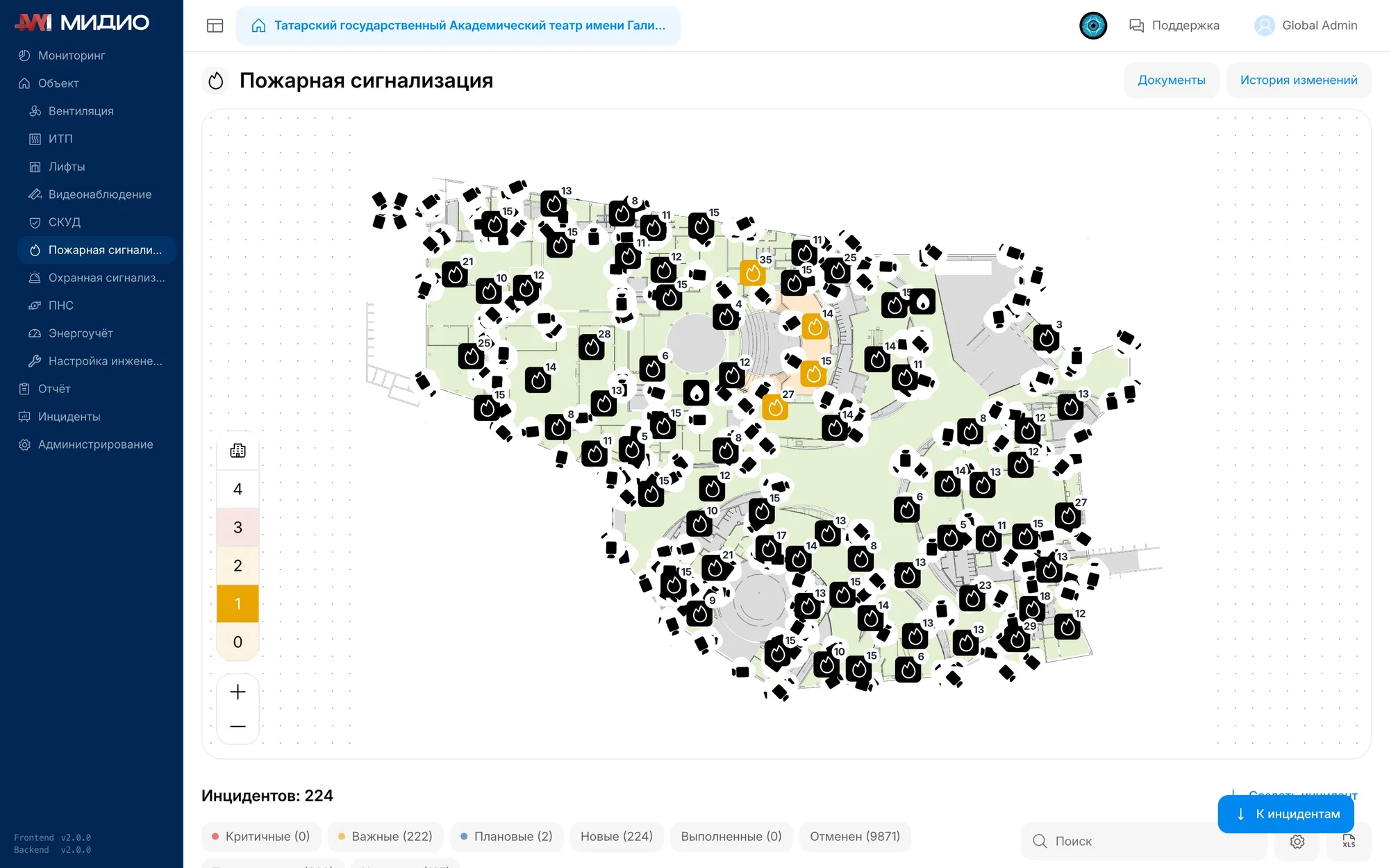Viewport: 1389px width, 868px height.
Task: Click the fire sensor labeled 23
Action: point(972,599)
